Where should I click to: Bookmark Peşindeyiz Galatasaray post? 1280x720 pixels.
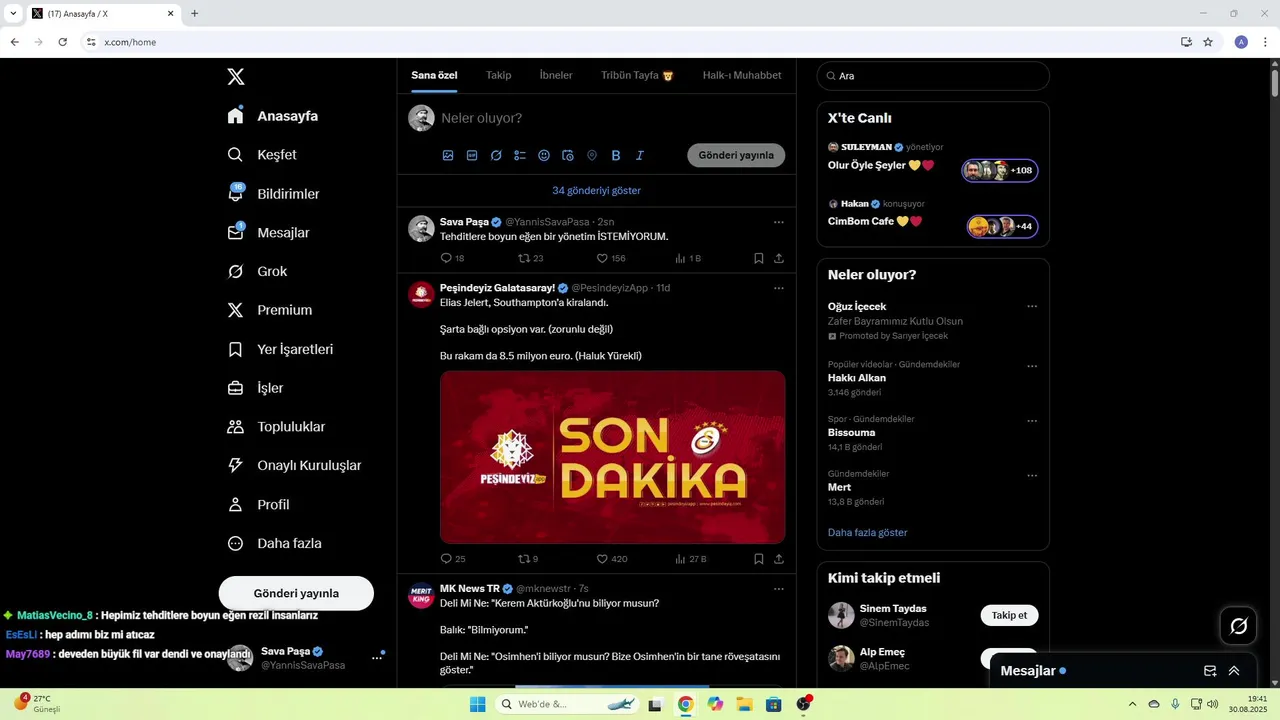pyautogui.click(x=759, y=559)
